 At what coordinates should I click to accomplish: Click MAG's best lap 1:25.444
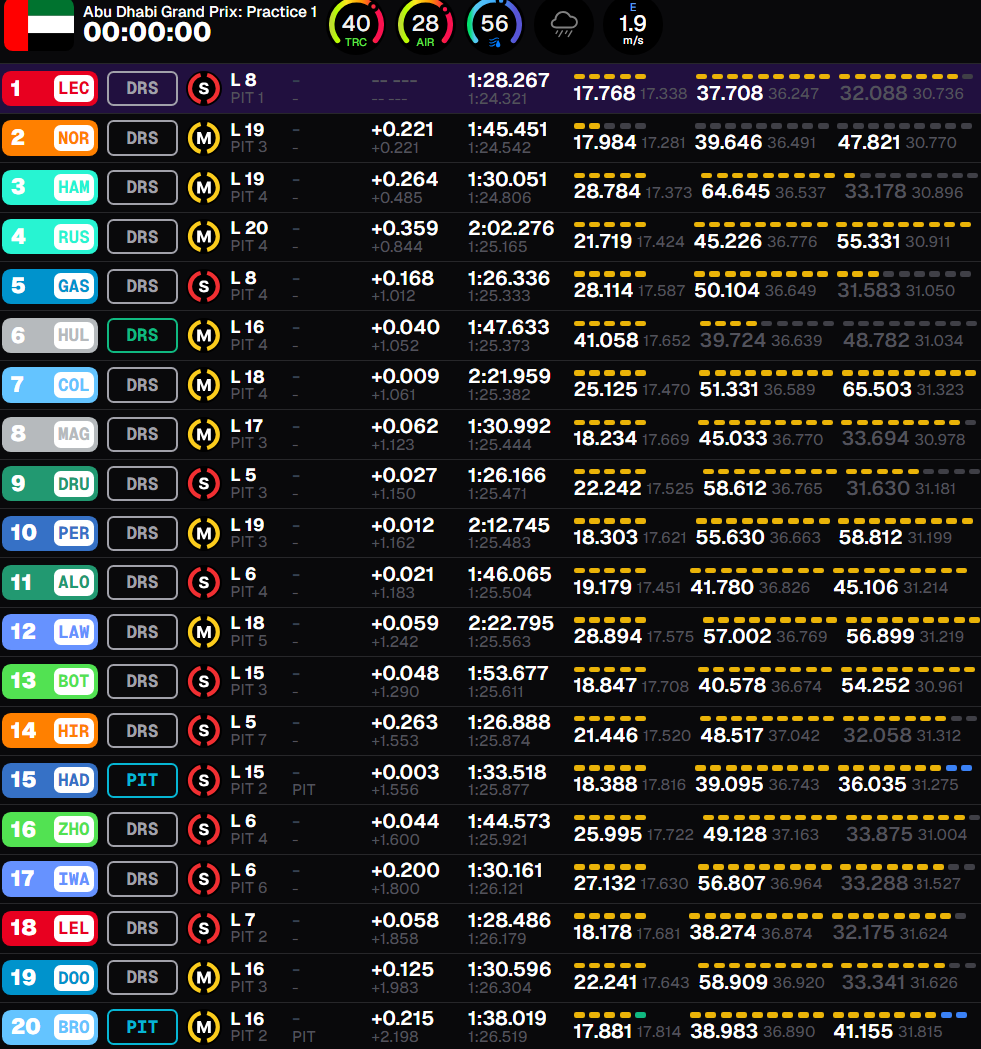click(x=499, y=444)
